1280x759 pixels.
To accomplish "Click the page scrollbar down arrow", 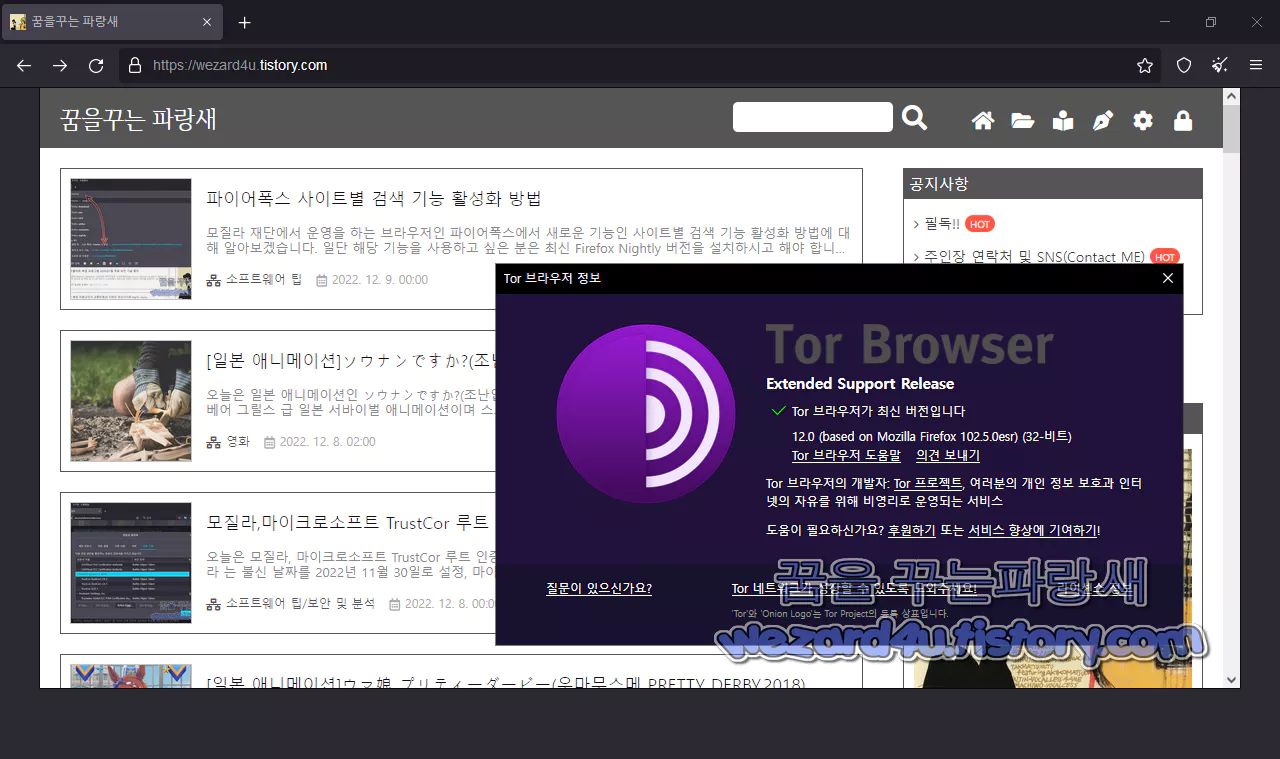I will point(1232,679).
